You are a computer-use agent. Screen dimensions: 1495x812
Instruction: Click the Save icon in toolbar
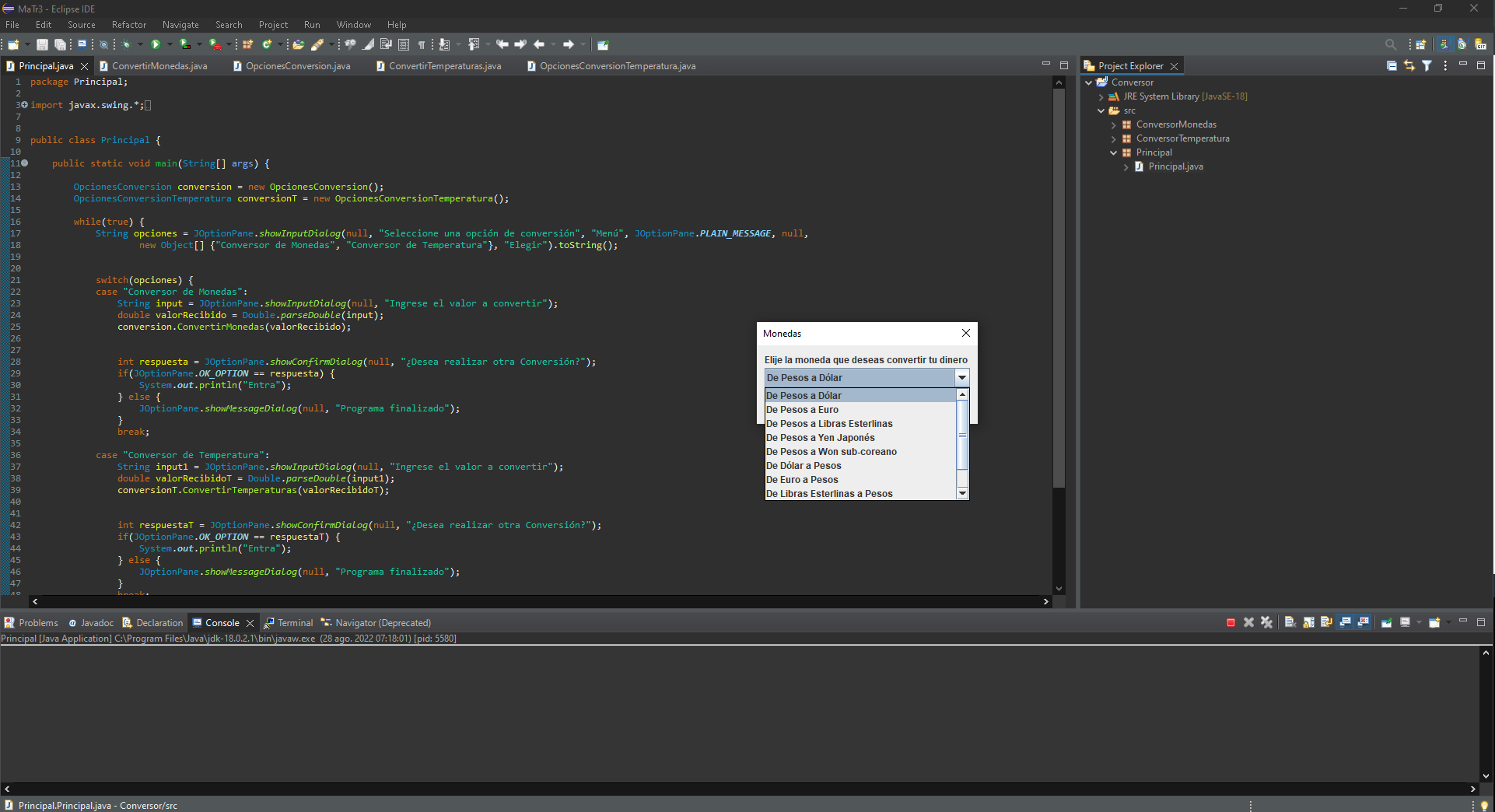[43, 45]
